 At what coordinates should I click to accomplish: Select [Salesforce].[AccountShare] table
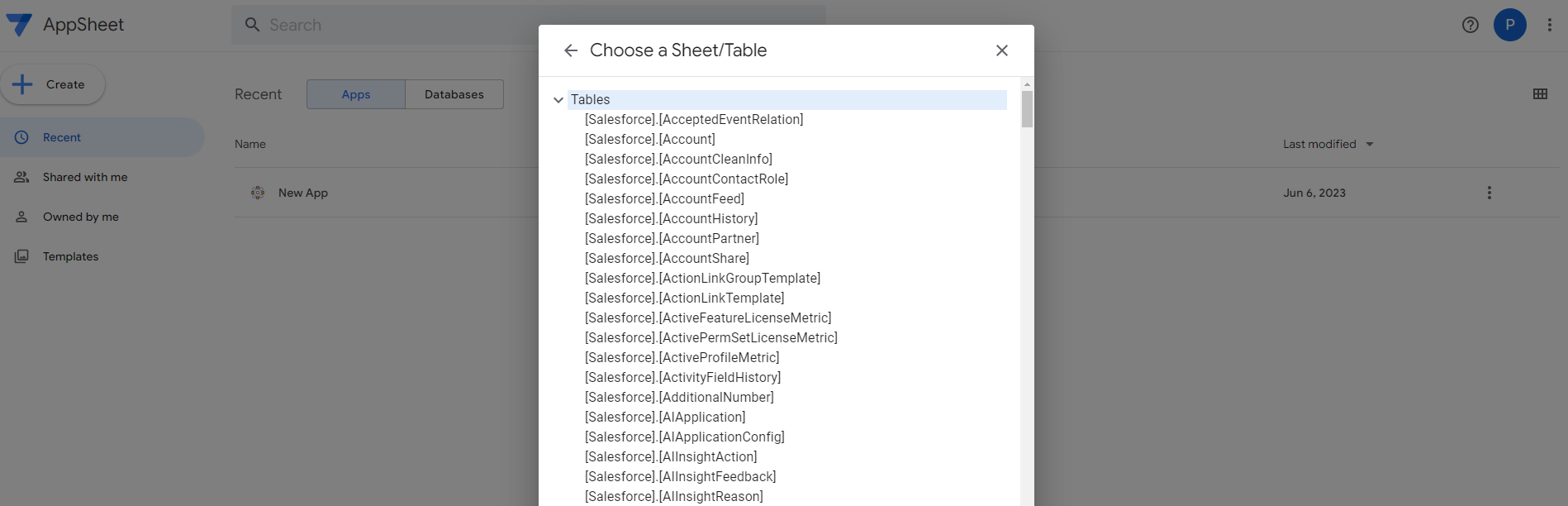(668, 259)
